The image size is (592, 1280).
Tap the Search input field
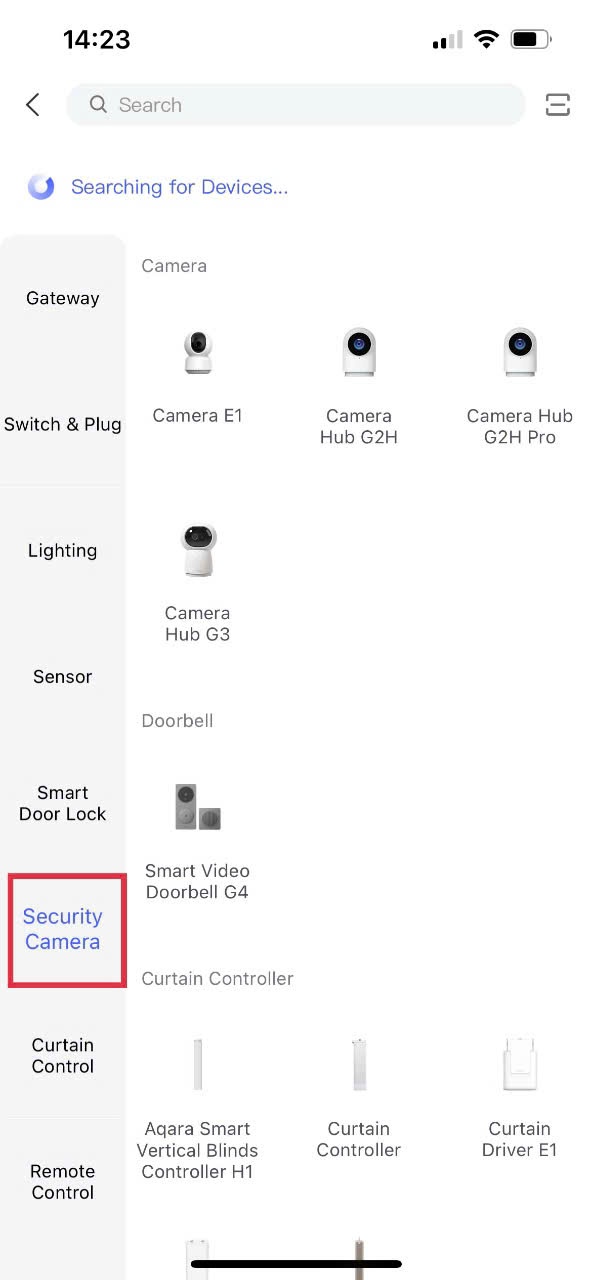point(295,104)
